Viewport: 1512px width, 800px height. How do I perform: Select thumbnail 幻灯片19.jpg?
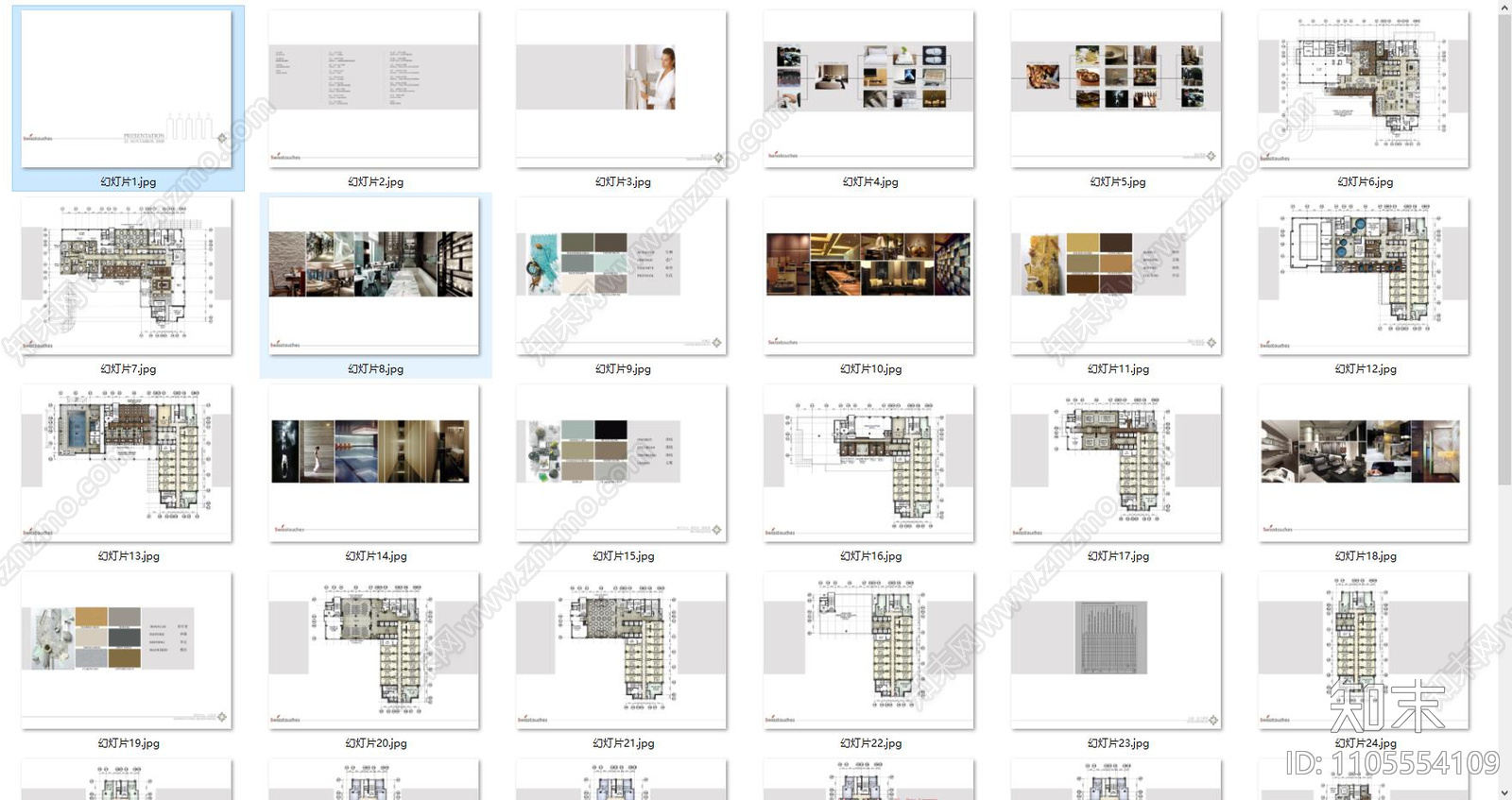coord(127,650)
